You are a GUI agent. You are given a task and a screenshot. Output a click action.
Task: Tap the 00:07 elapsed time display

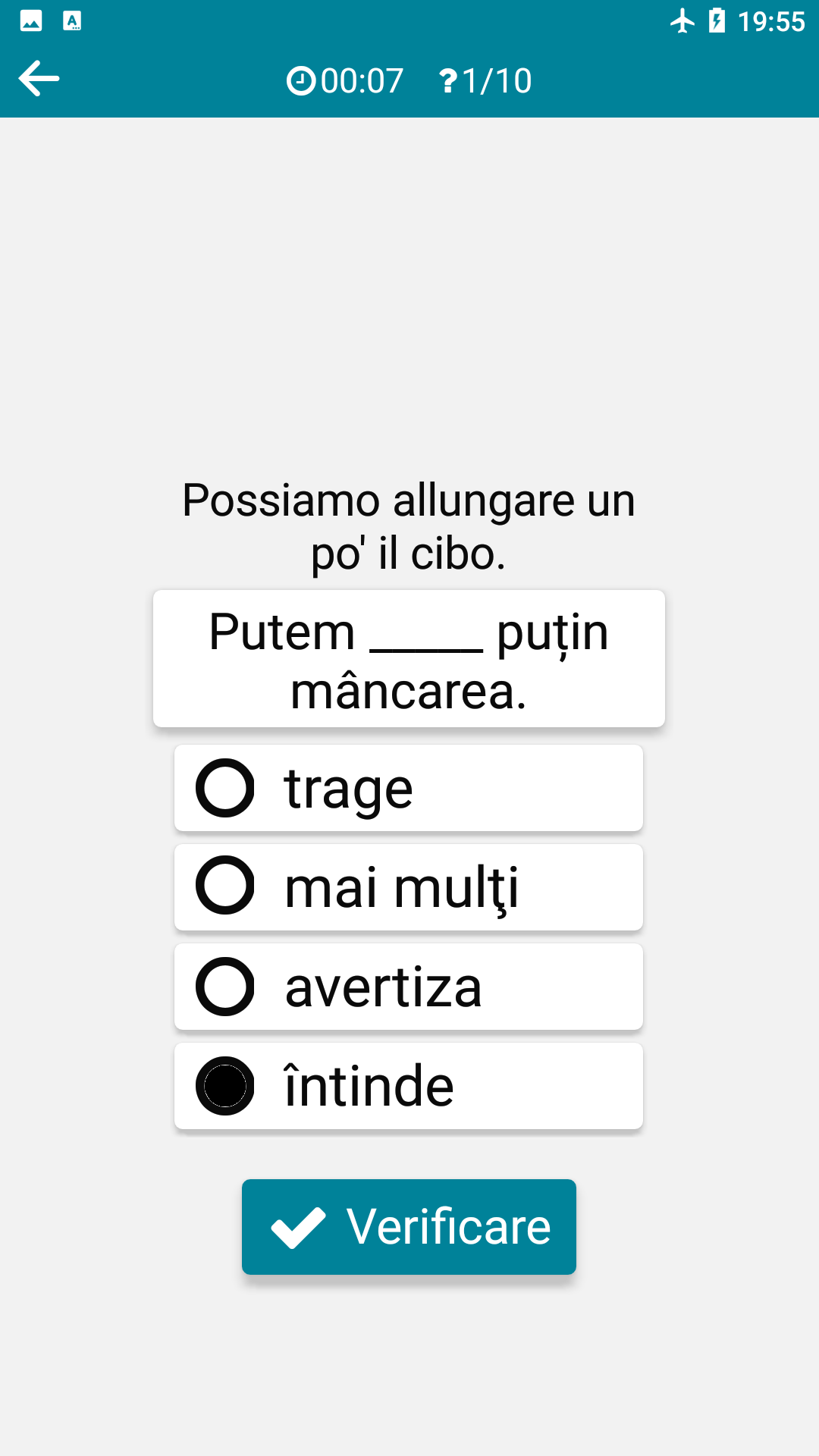tap(362, 81)
